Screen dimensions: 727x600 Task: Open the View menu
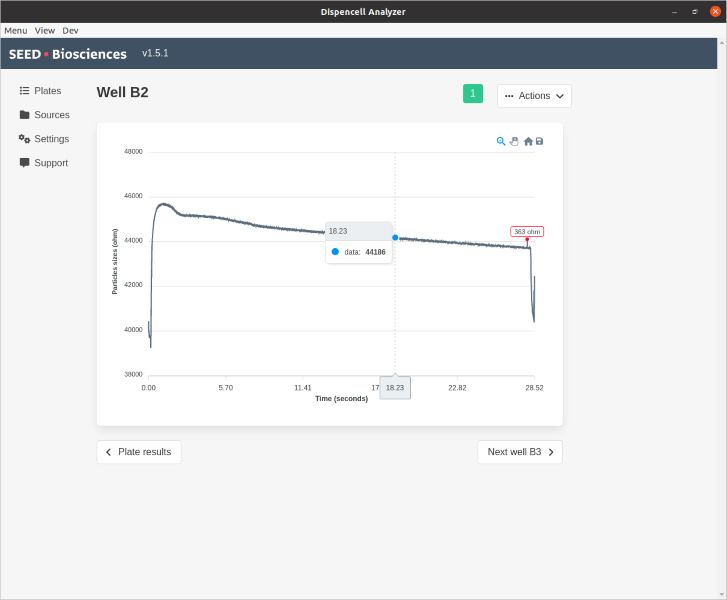click(45, 31)
